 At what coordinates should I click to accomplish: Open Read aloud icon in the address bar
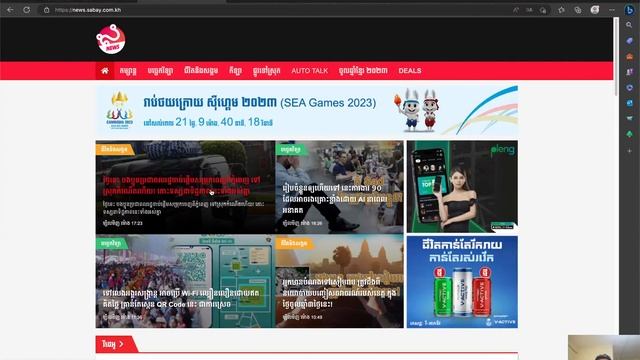point(516,10)
